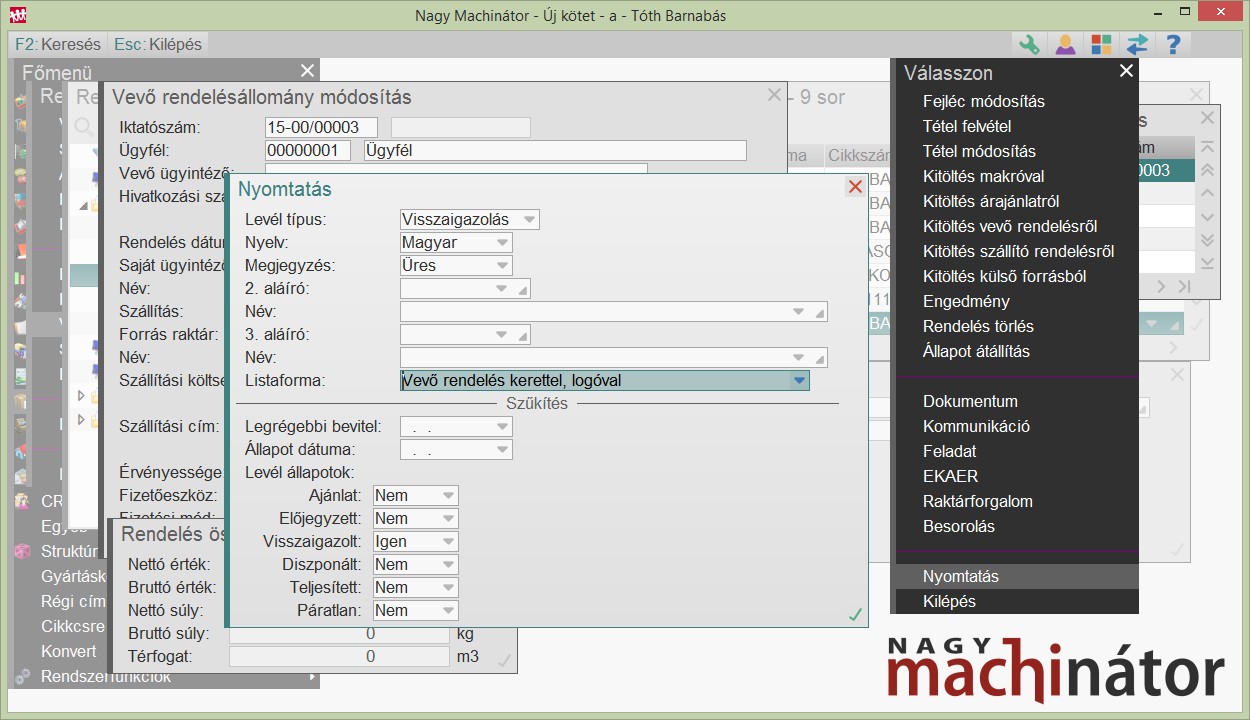Close the Nyomtatás dialog with red X

854,187
